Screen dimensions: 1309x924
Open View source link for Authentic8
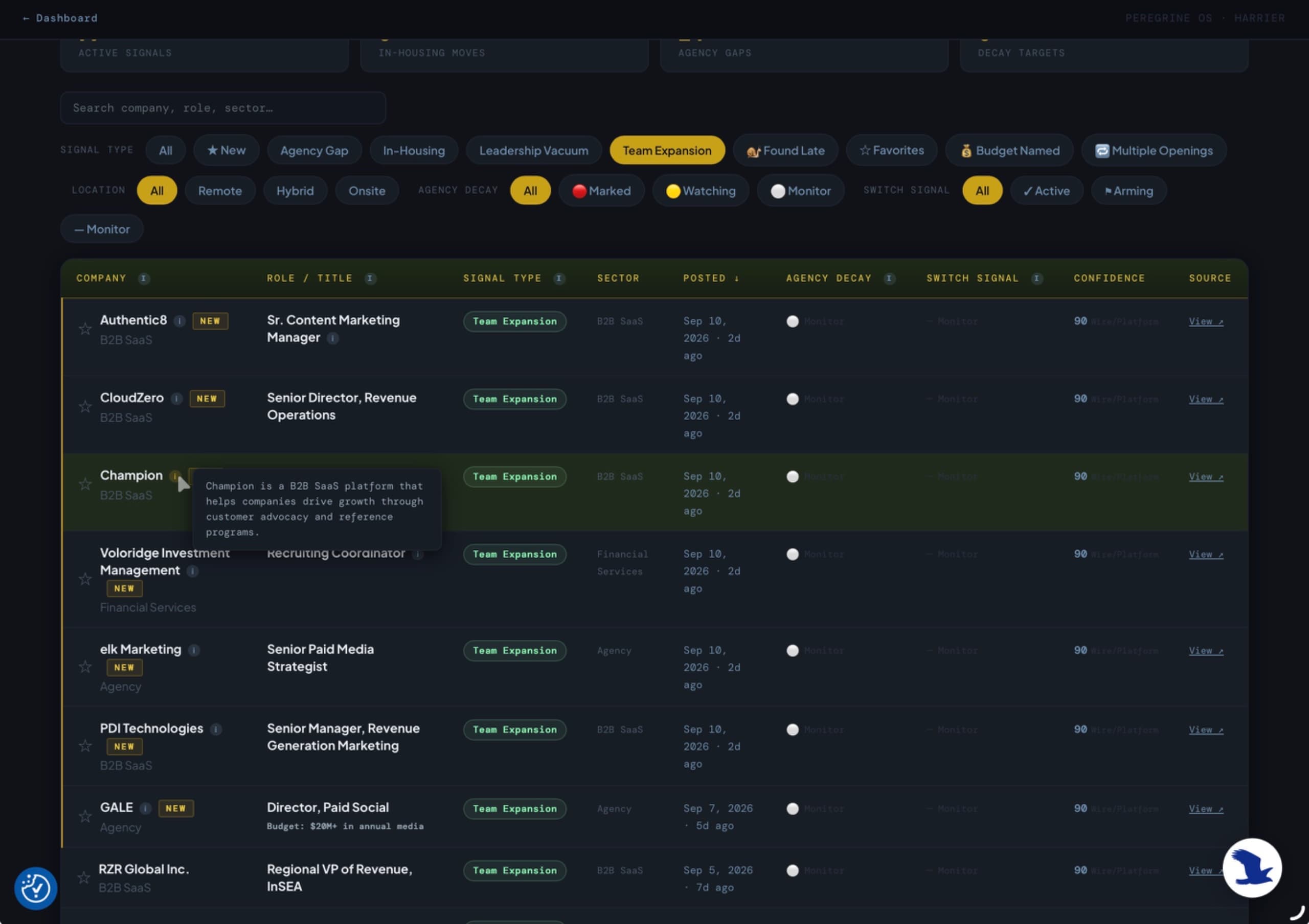[x=1206, y=321]
